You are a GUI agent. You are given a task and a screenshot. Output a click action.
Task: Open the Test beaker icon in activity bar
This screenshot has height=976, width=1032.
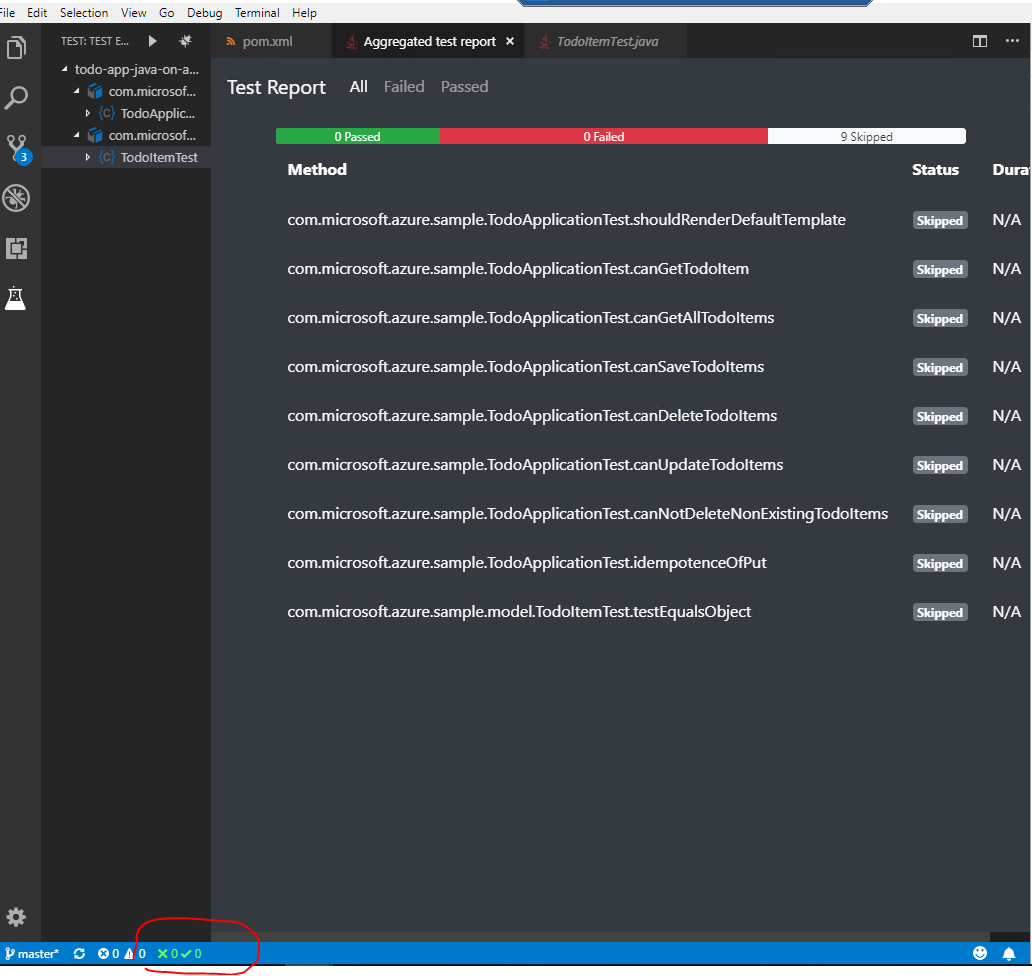(17, 298)
